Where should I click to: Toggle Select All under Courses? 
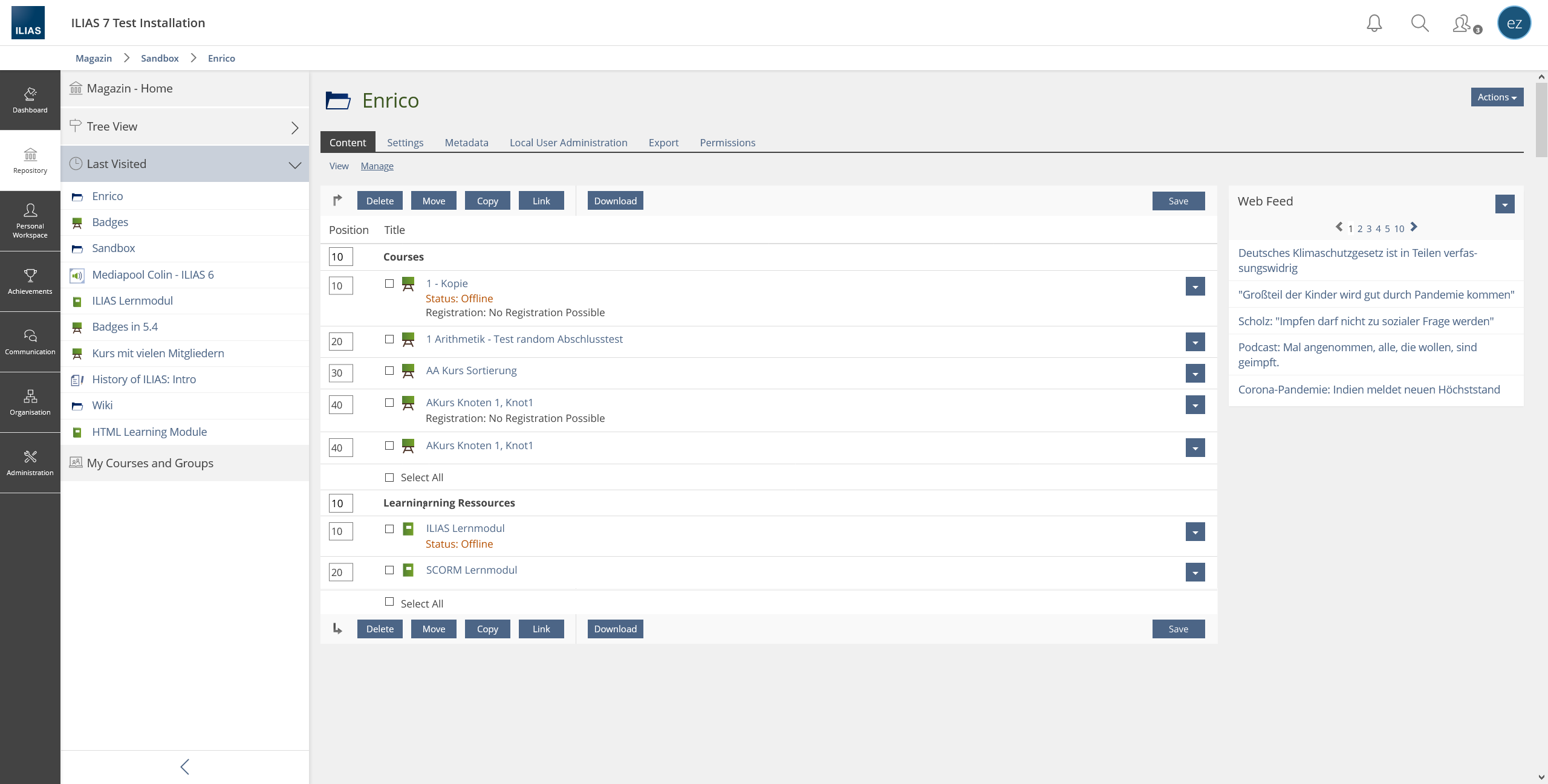pyautogui.click(x=389, y=478)
